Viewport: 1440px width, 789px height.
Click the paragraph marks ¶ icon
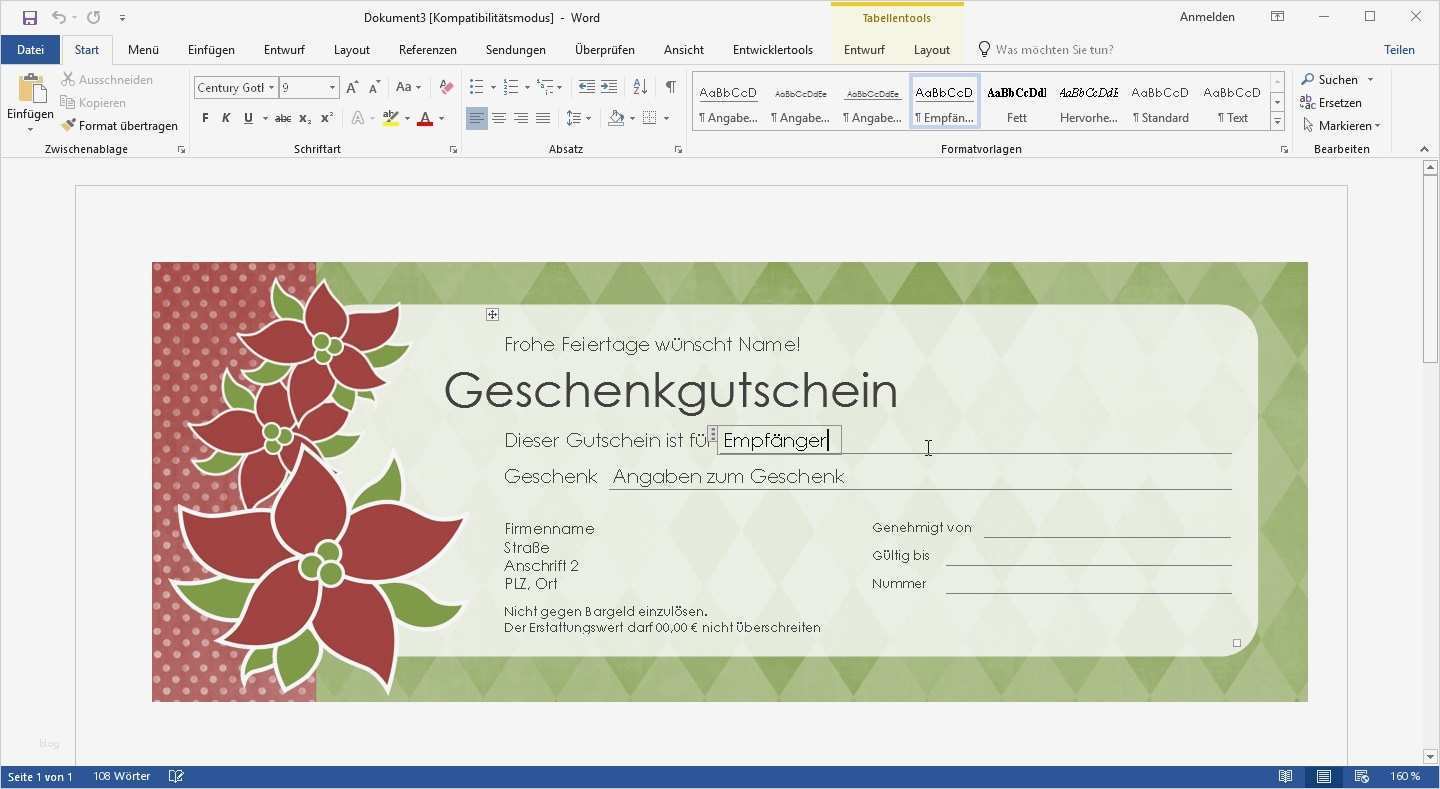tap(671, 87)
